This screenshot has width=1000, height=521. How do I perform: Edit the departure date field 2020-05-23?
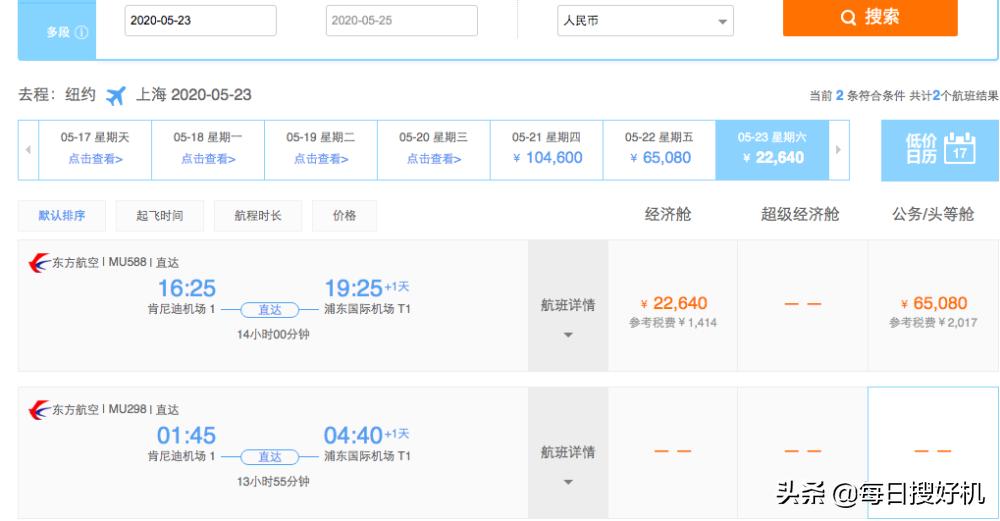[x=200, y=20]
